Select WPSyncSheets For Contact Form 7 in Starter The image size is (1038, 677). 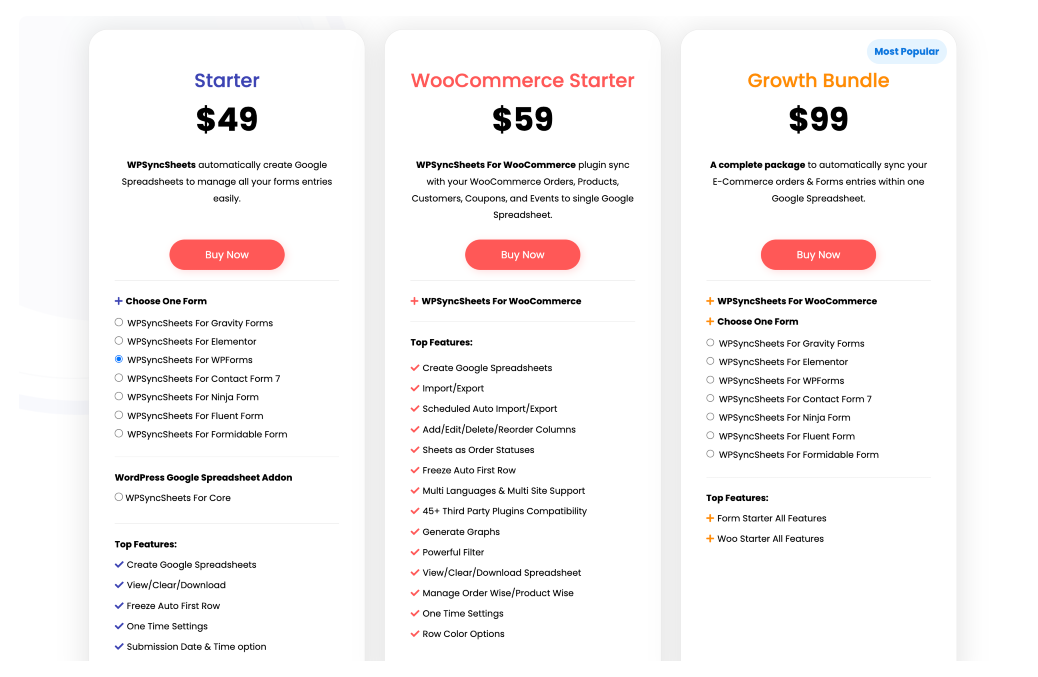pyautogui.click(x=118, y=378)
